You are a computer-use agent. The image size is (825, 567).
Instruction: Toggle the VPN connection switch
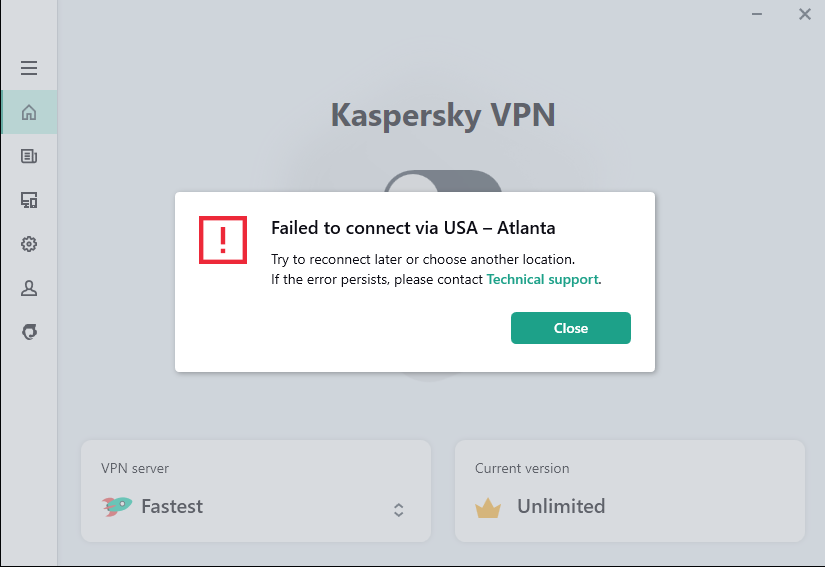(442, 182)
